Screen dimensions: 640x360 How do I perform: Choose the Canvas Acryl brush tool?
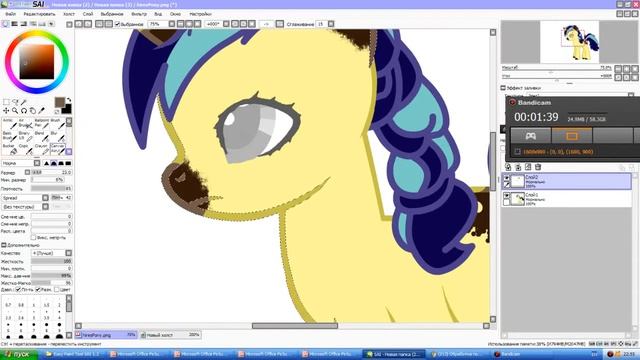click(57, 149)
